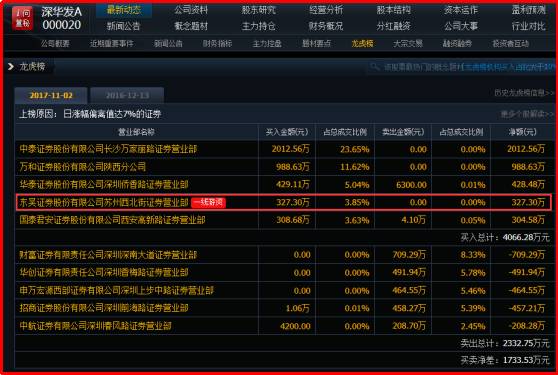Switch to the 2016-12-13 date tab
Viewport: 558px width, 375px height.
127,95
